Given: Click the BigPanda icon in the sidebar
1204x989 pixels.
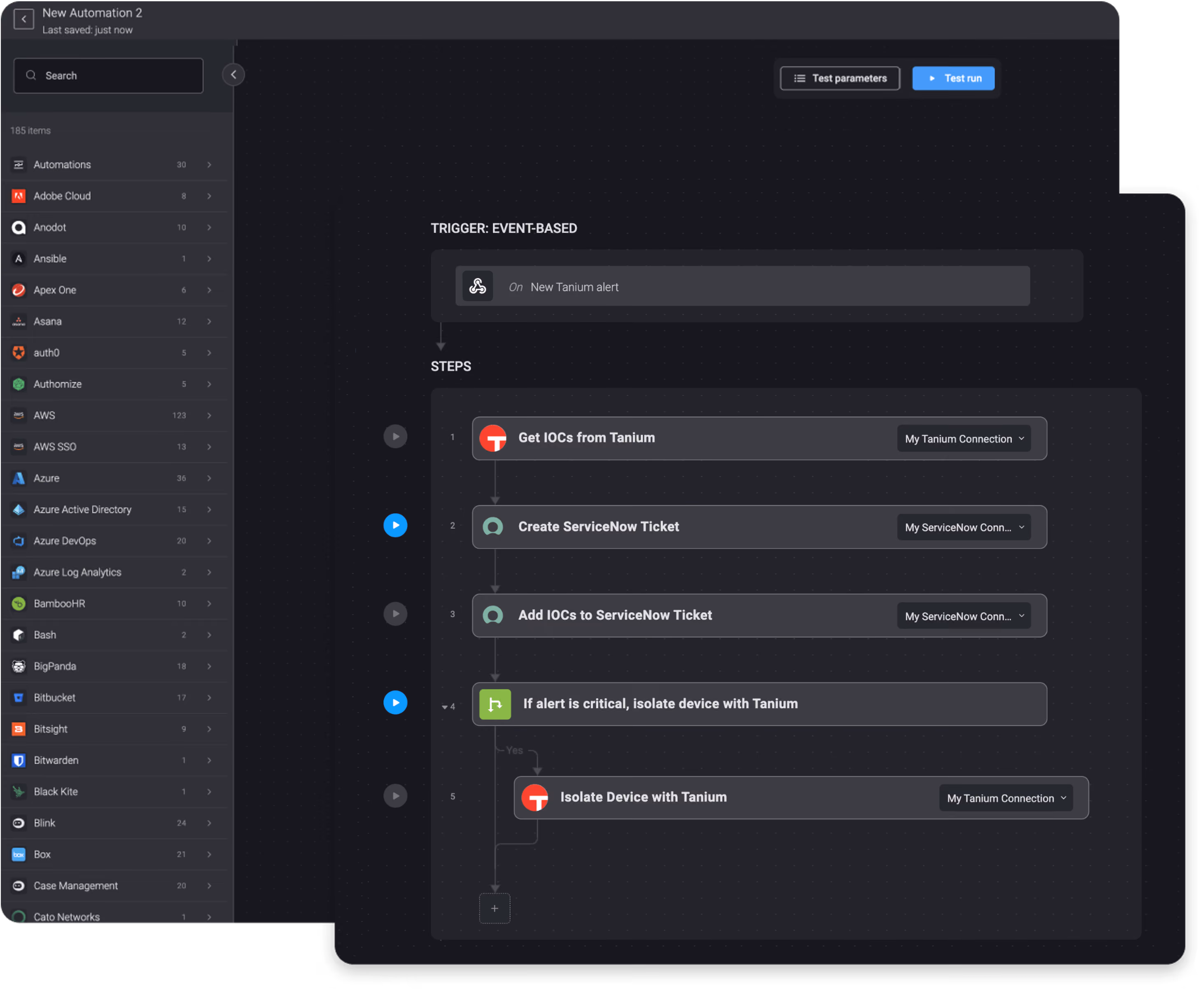Looking at the screenshot, I should 19,666.
